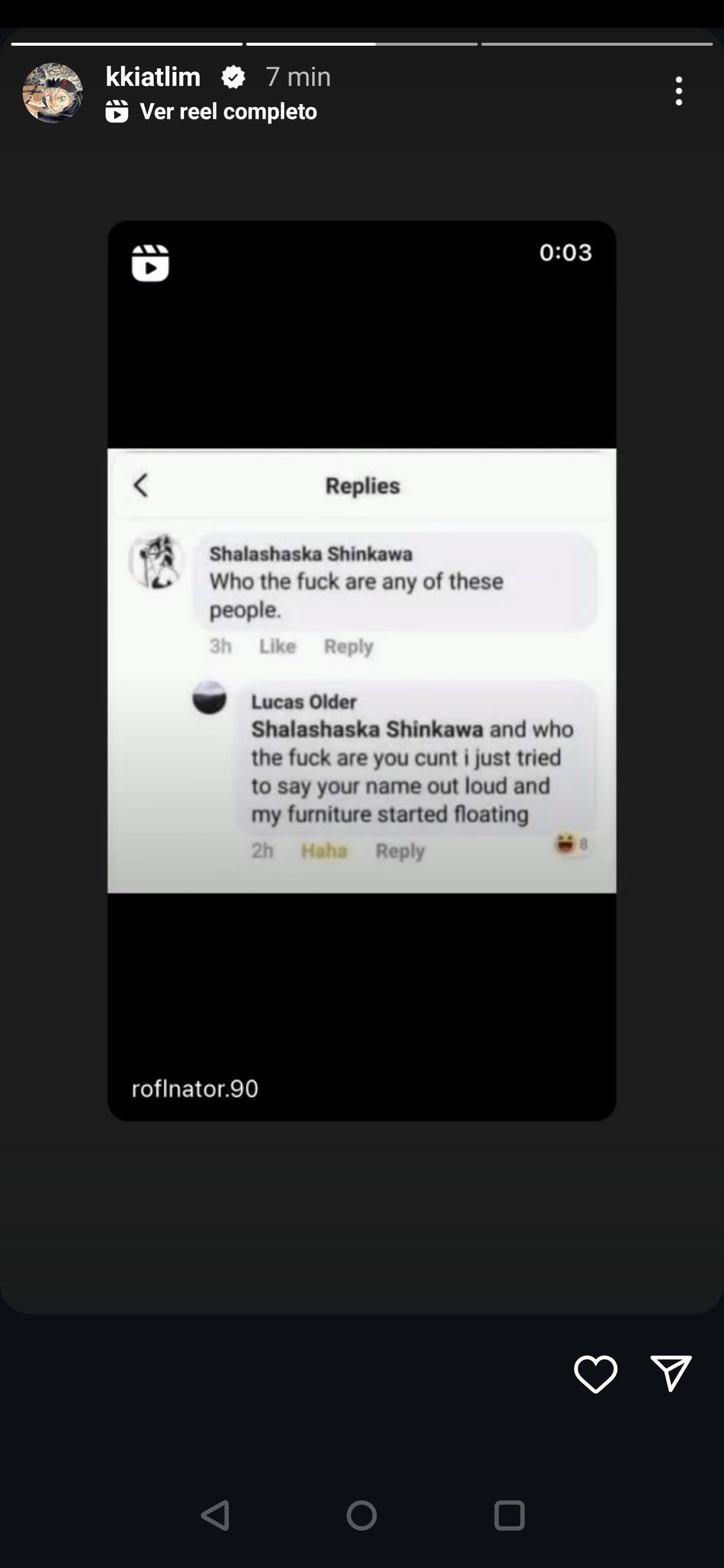
Task: Tap Reply under Lucas Older's comment
Action: 400,851
